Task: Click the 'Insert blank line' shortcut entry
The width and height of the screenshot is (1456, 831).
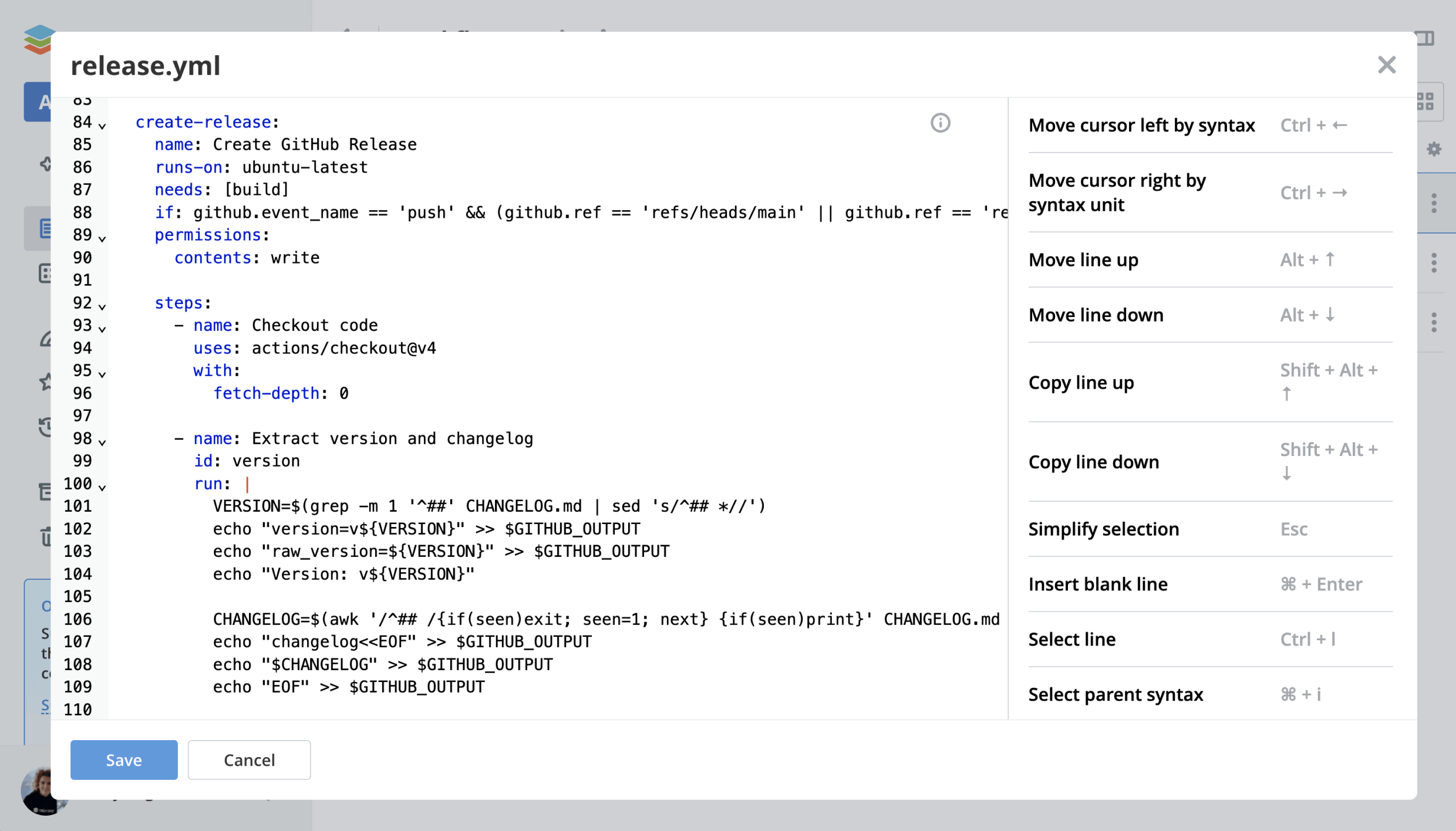Action: pos(1209,584)
